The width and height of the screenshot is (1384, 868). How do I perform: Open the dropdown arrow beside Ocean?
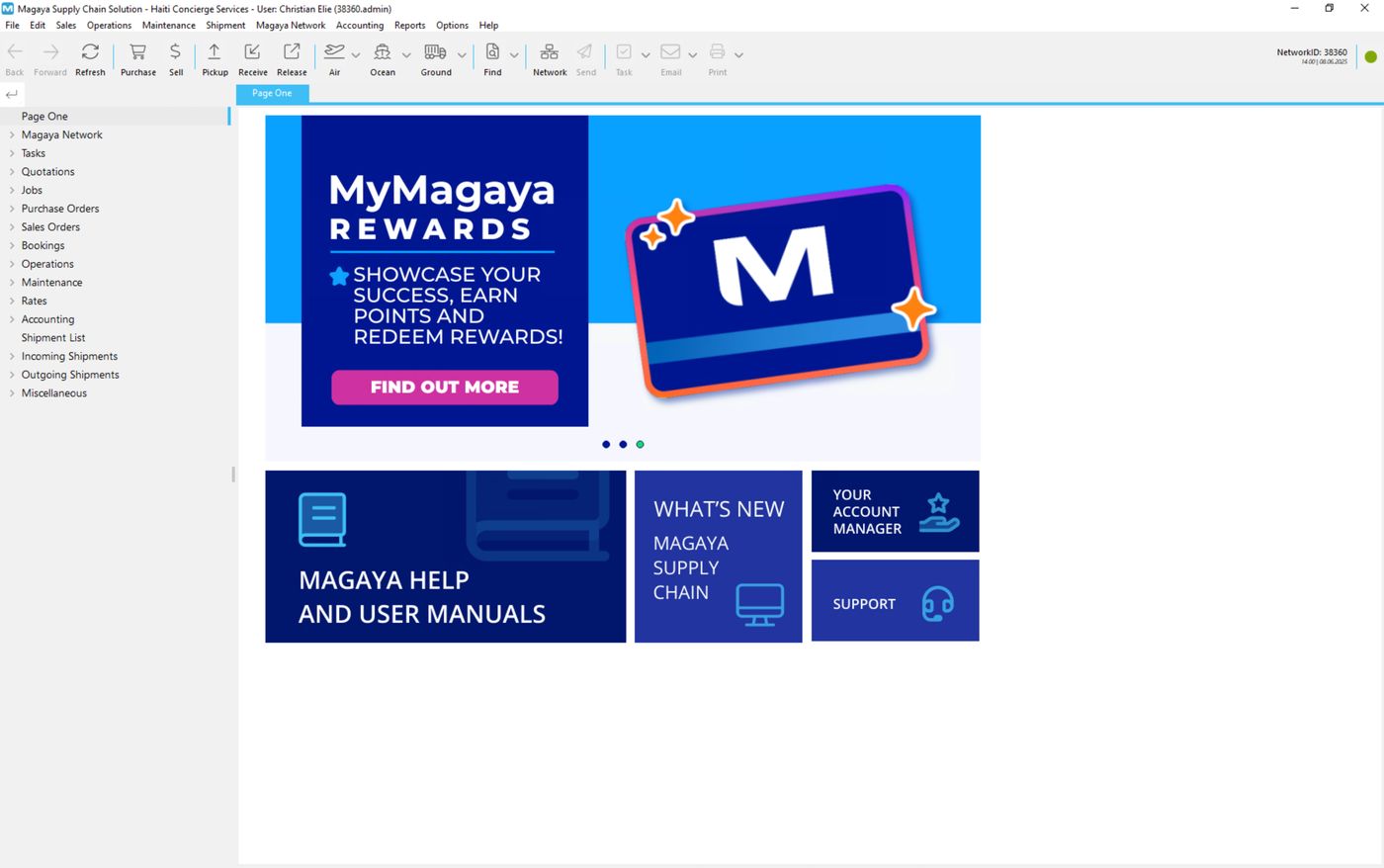pyautogui.click(x=406, y=55)
